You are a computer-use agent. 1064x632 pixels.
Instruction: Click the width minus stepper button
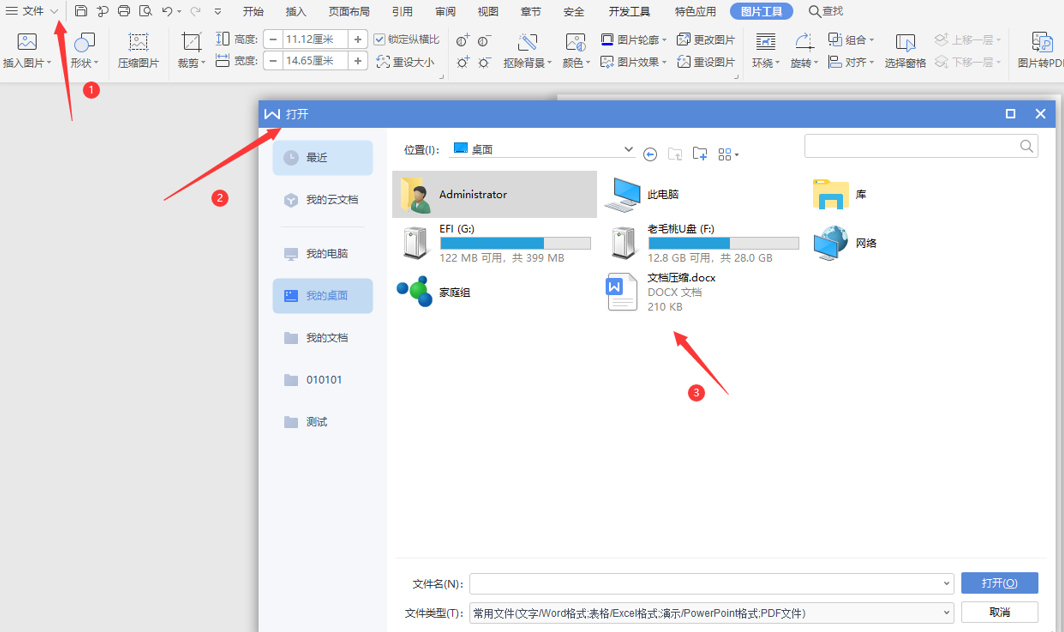[x=273, y=60]
